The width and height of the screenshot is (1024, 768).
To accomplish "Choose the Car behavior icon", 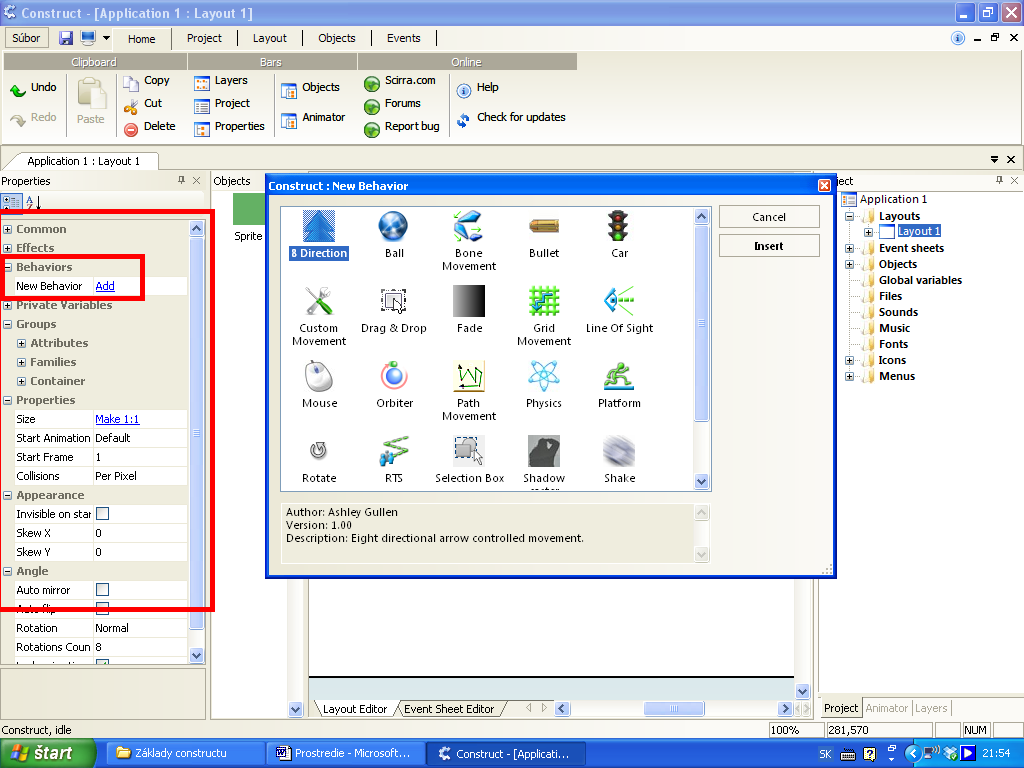I will (619, 228).
